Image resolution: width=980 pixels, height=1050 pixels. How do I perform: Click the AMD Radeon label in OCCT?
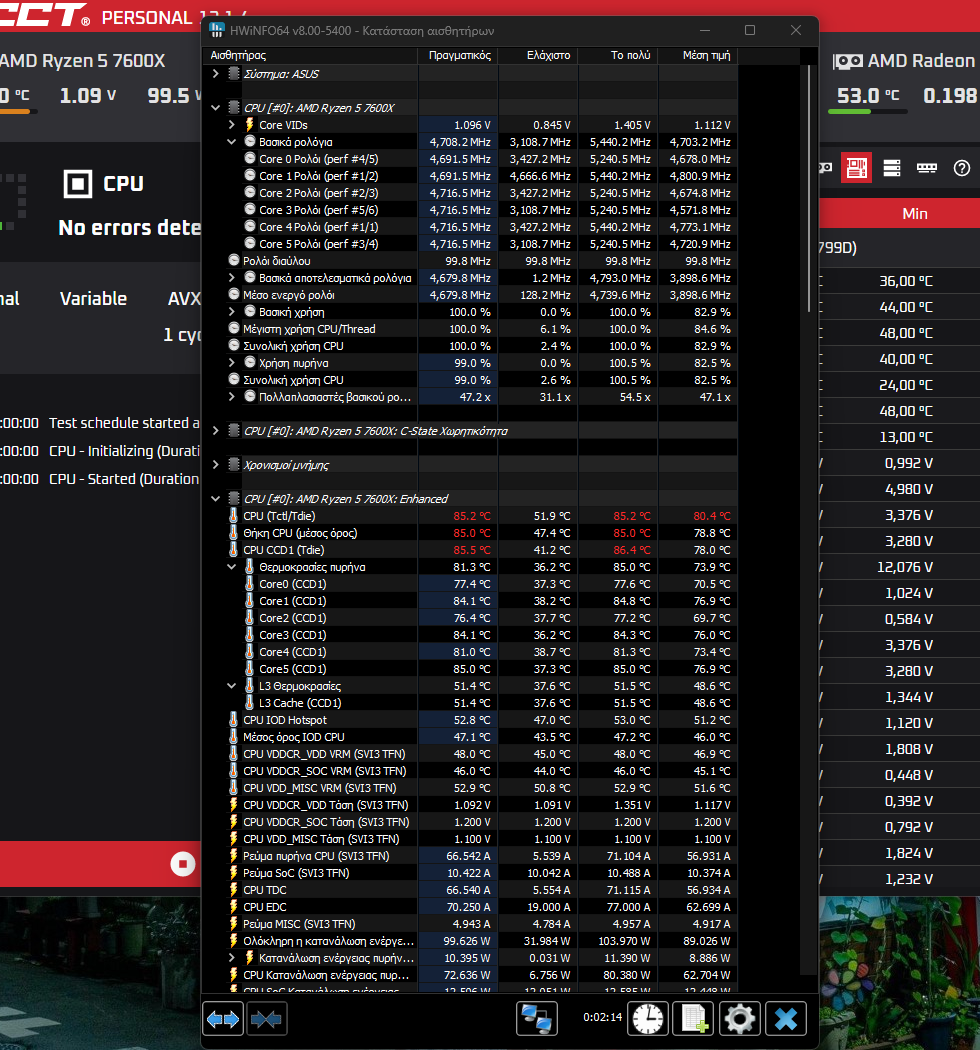pos(921,61)
